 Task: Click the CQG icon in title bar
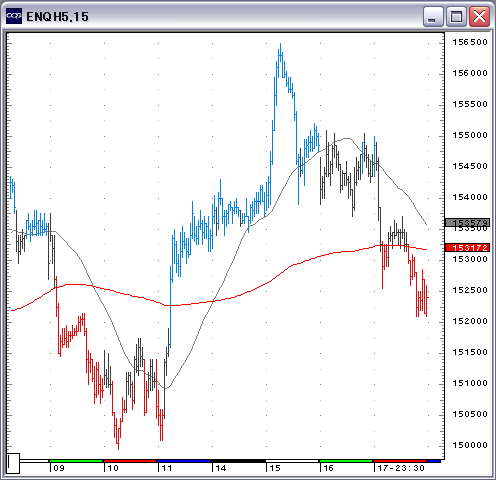pyautogui.click(x=14, y=16)
